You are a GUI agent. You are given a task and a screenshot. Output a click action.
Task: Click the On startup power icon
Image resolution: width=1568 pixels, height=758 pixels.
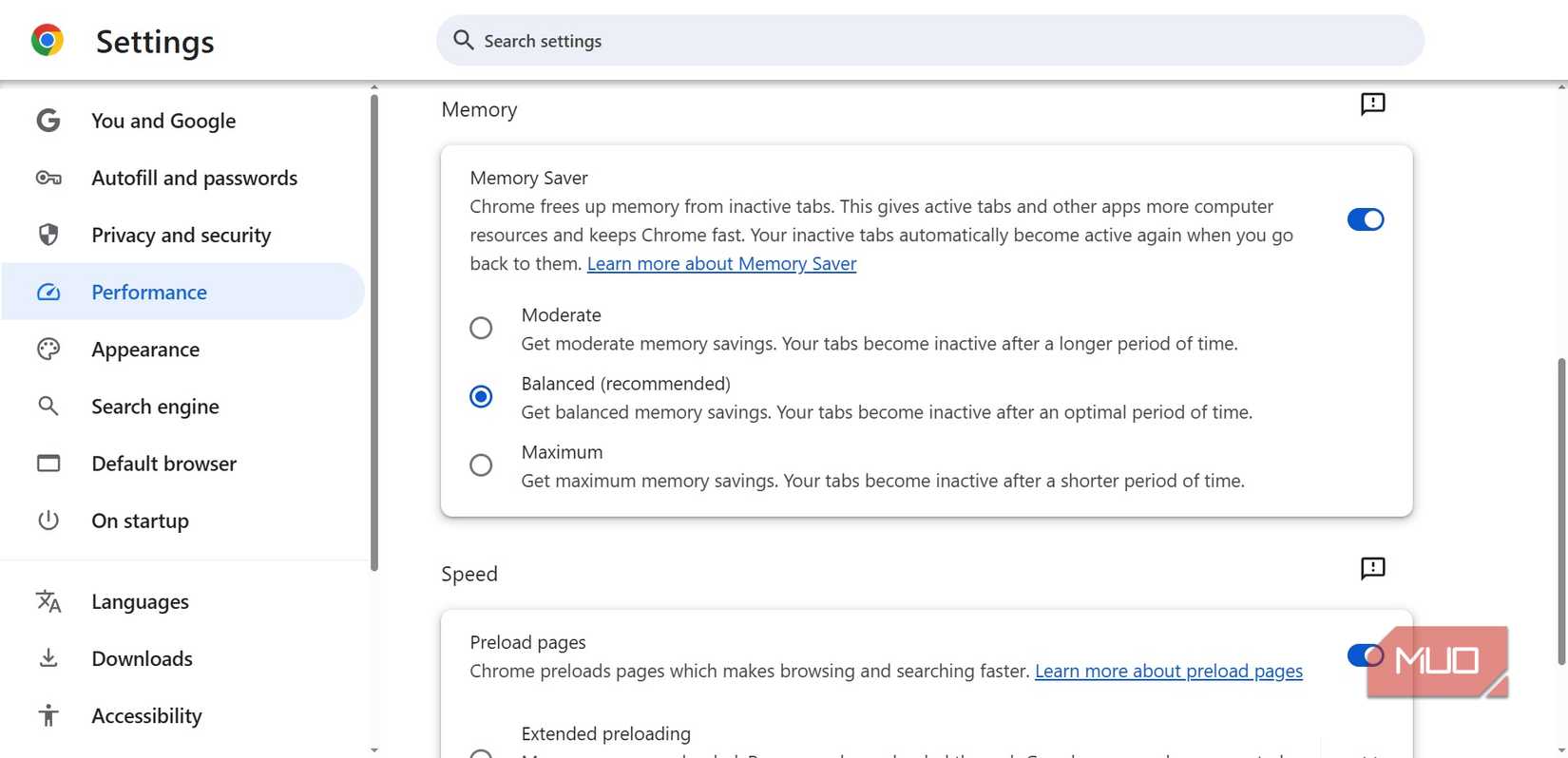(x=48, y=521)
